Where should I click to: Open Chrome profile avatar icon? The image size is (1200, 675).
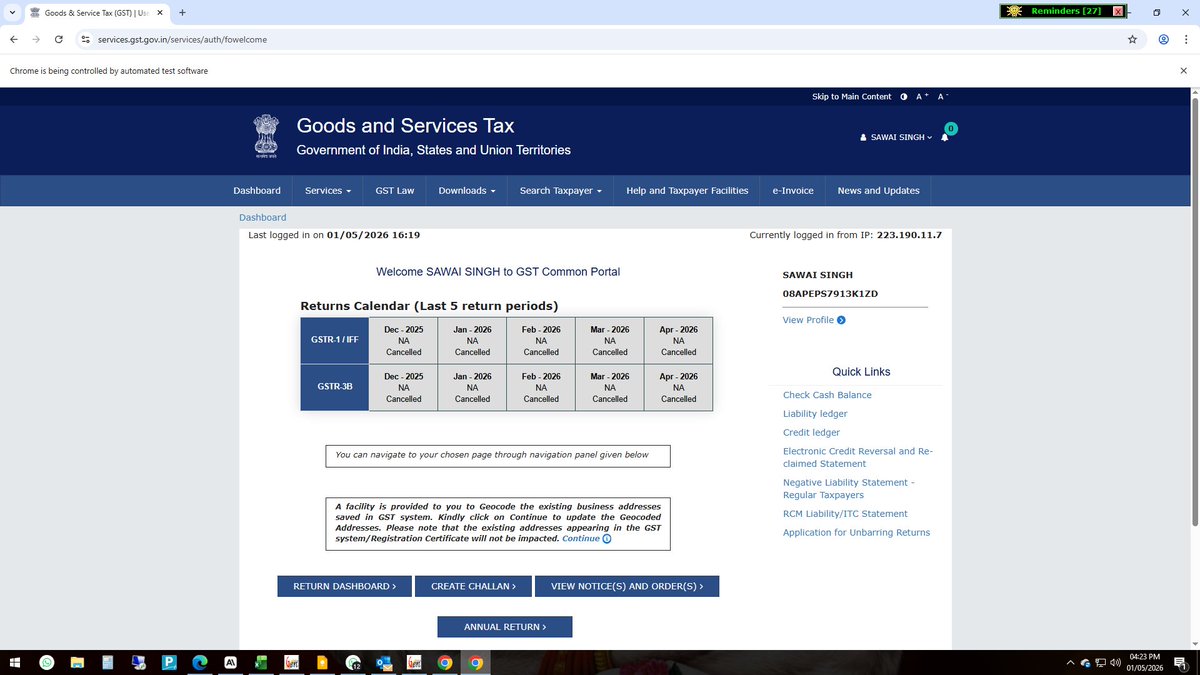(x=1163, y=40)
